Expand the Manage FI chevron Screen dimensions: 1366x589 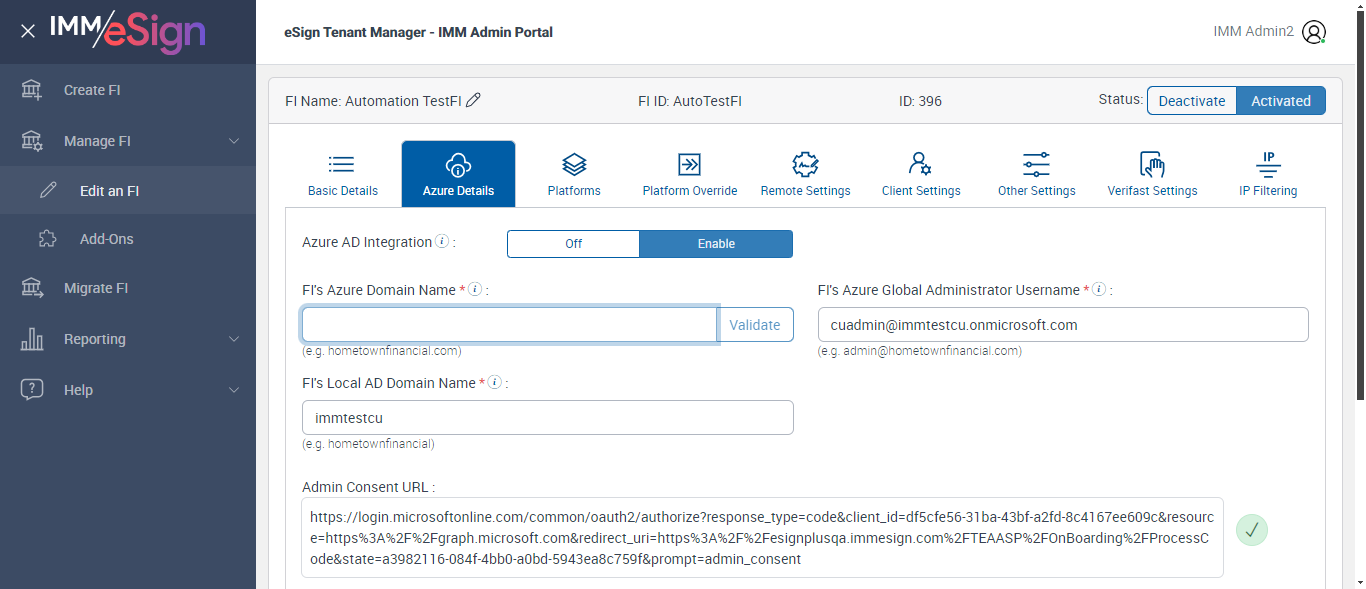coord(234,141)
